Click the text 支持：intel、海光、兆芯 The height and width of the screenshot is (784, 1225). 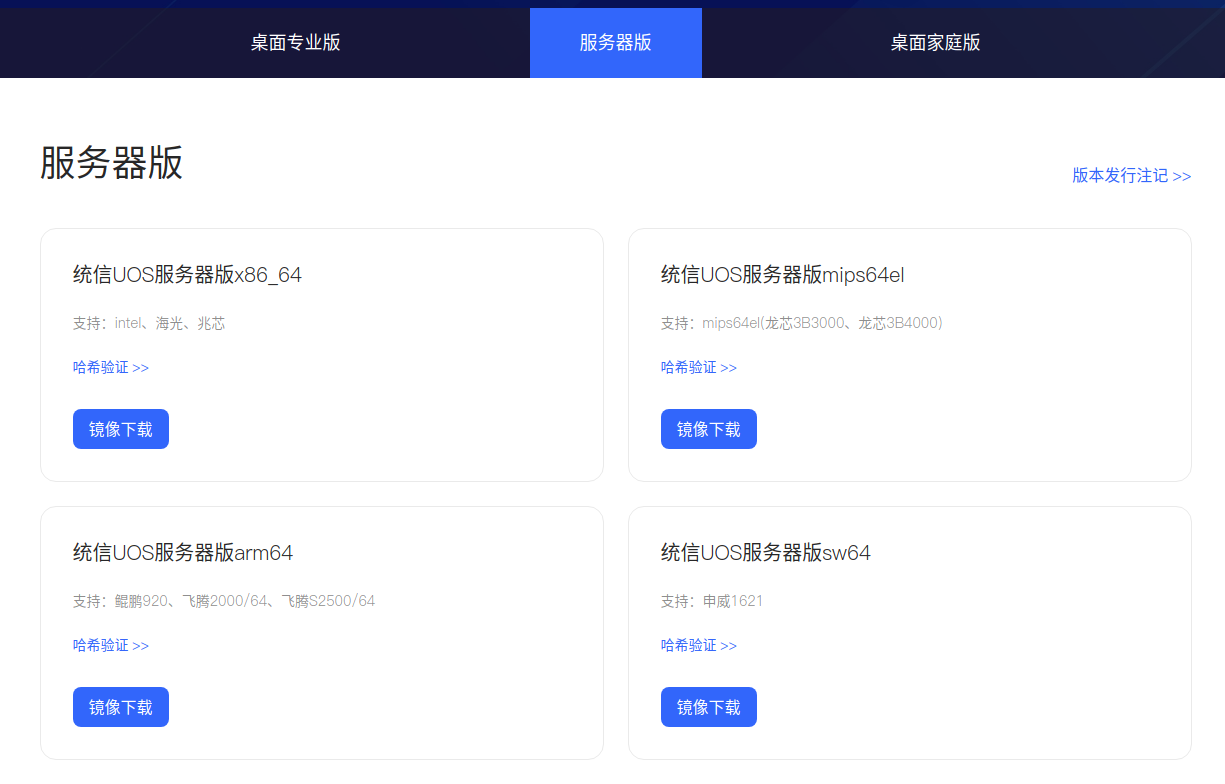149,323
